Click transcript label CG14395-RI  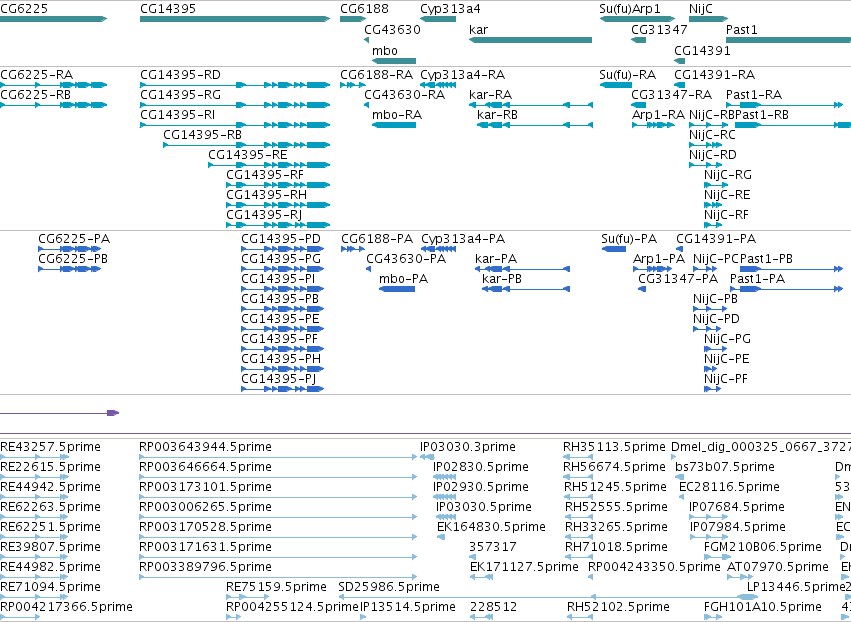[x=177, y=115]
